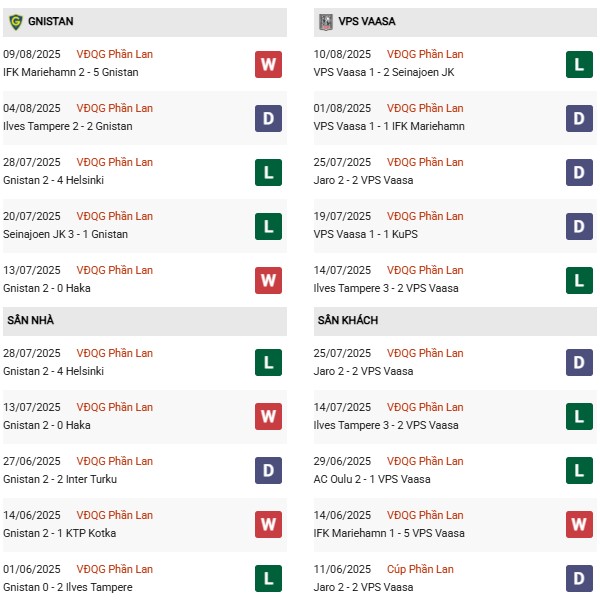Screen dimensions: 600x604
Task: Click the Gnistan team logo icon
Action: [15, 21]
